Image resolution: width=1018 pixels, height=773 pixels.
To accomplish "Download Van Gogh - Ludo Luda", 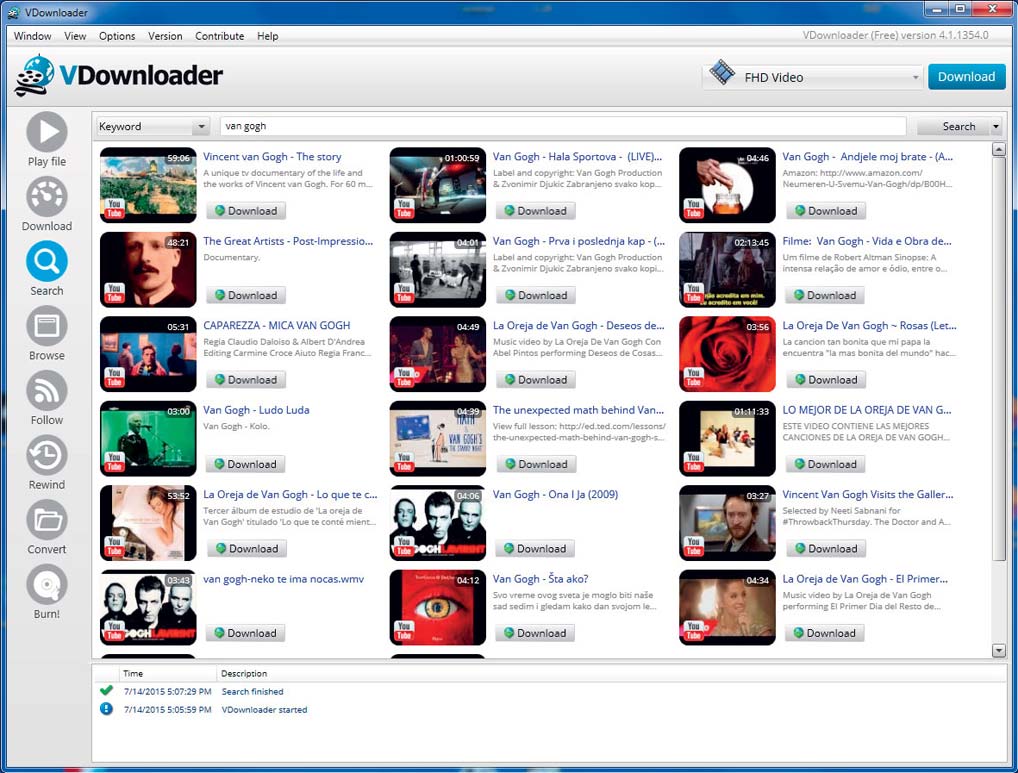I will 246,464.
